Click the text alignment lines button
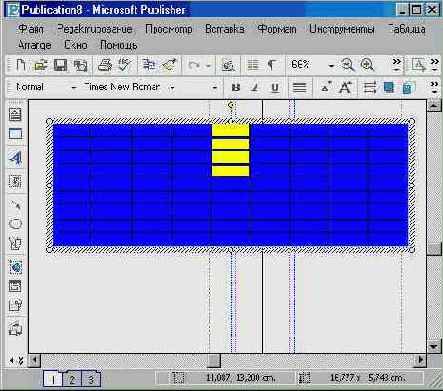This screenshot has height=391, width=443. 299,88
